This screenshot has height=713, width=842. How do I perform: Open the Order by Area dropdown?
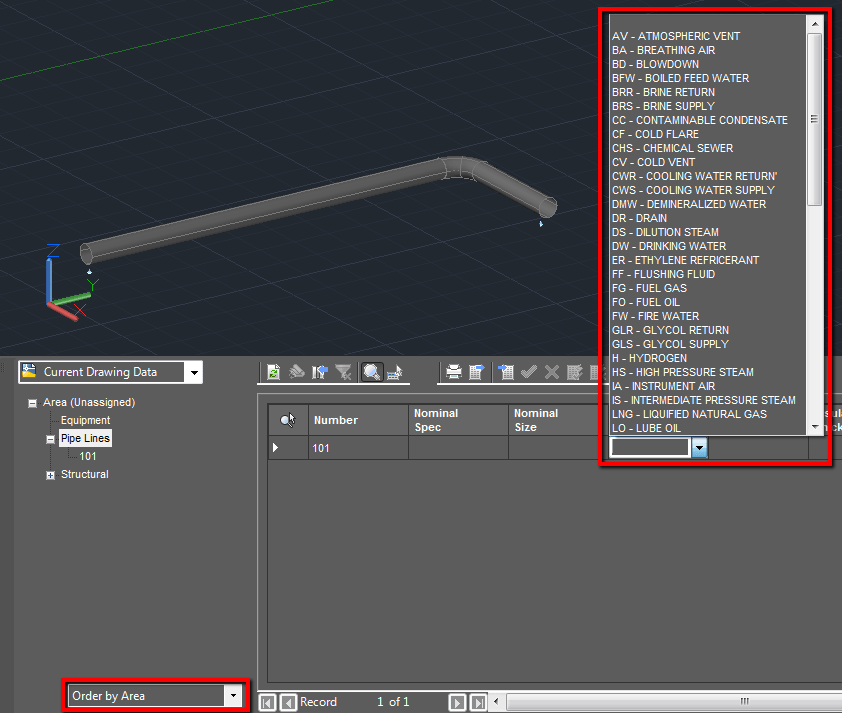click(x=233, y=696)
